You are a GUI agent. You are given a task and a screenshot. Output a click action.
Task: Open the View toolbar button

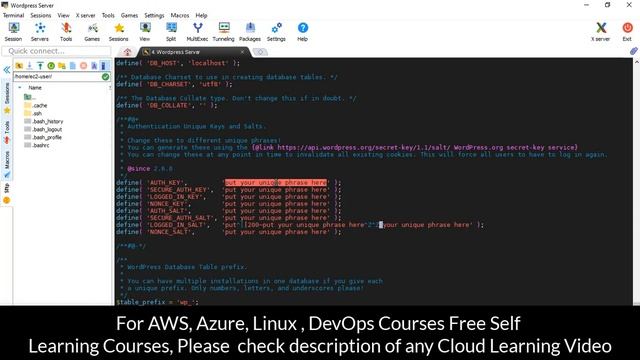(145, 32)
